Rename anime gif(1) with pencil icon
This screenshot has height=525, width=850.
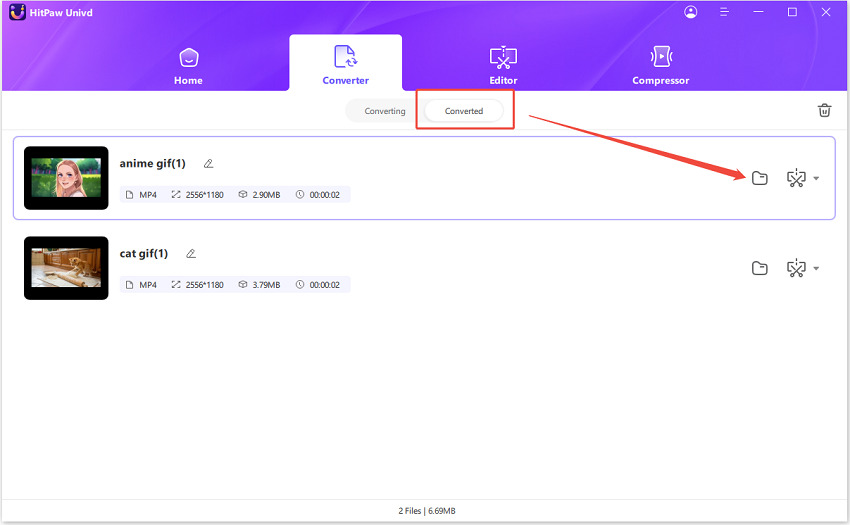208,163
